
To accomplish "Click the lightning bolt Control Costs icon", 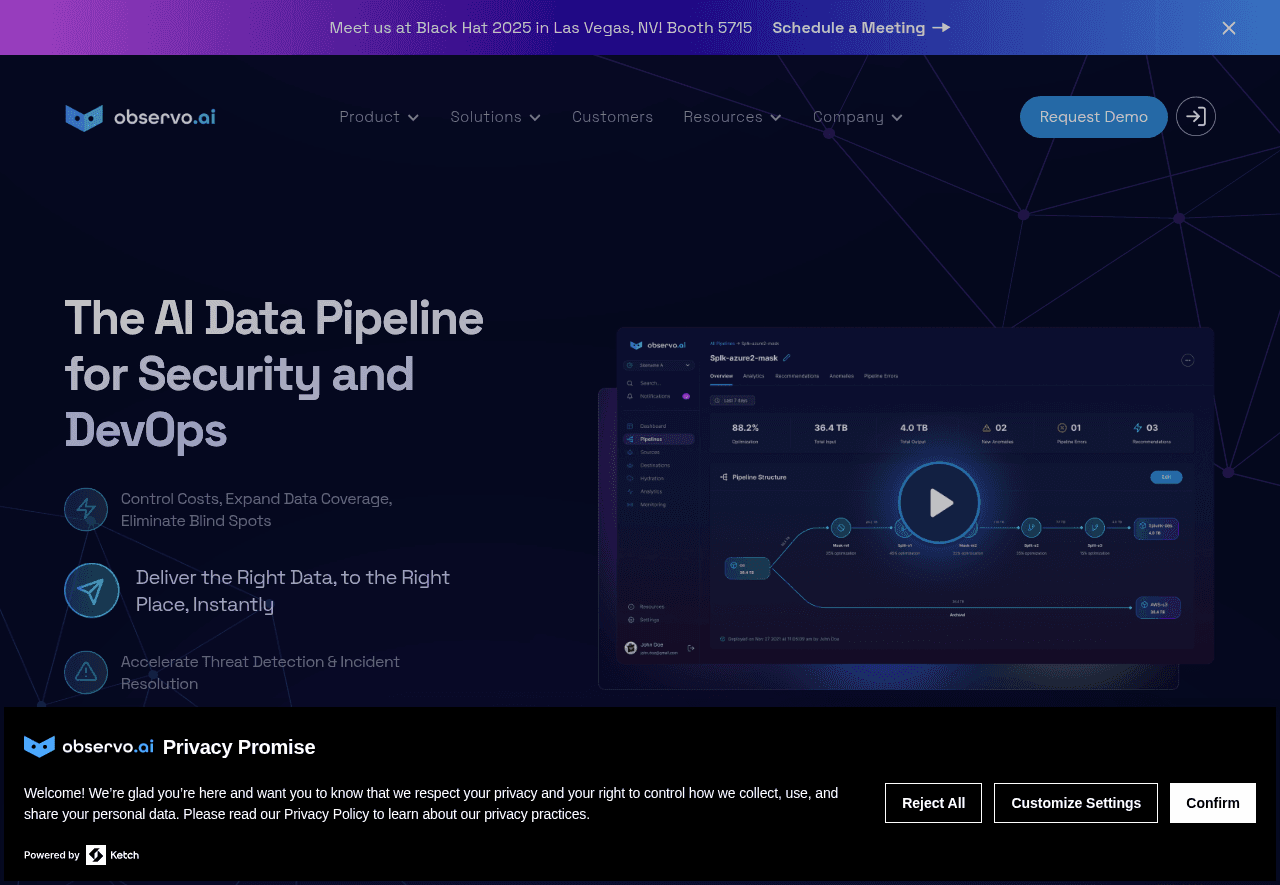I will coord(86,509).
